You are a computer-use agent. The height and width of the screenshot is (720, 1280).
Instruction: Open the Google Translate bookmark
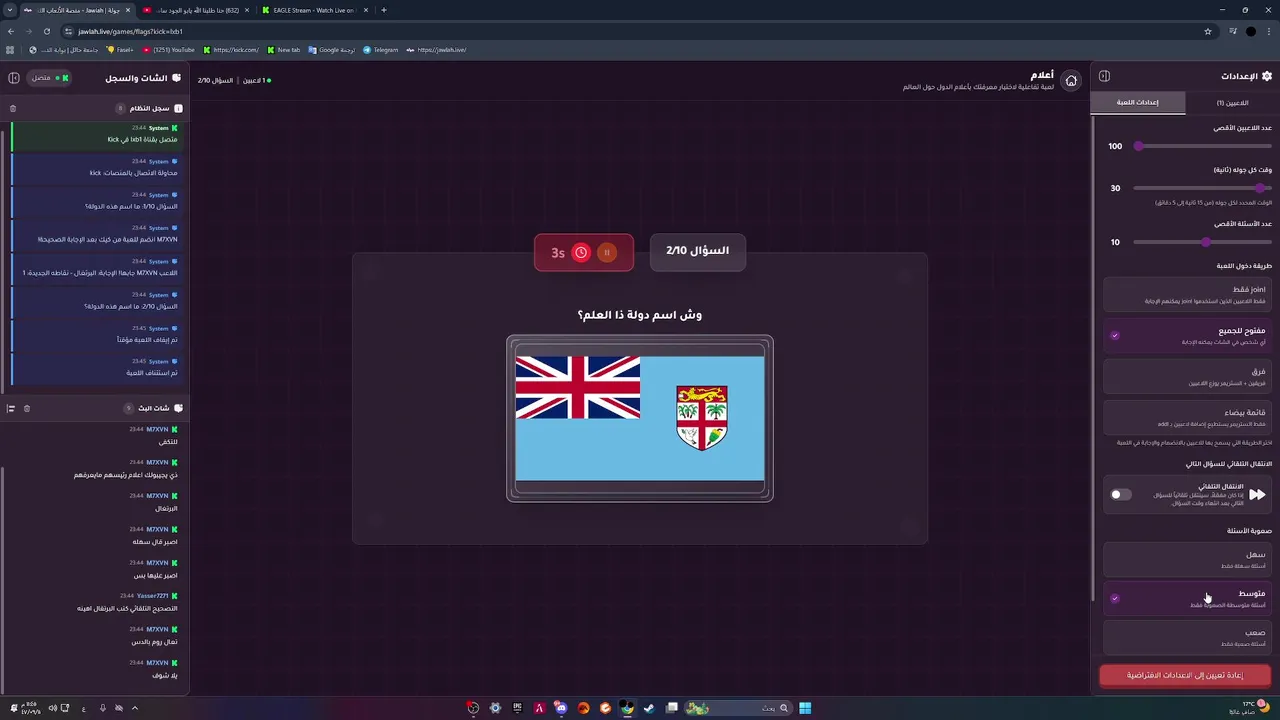click(331, 49)
